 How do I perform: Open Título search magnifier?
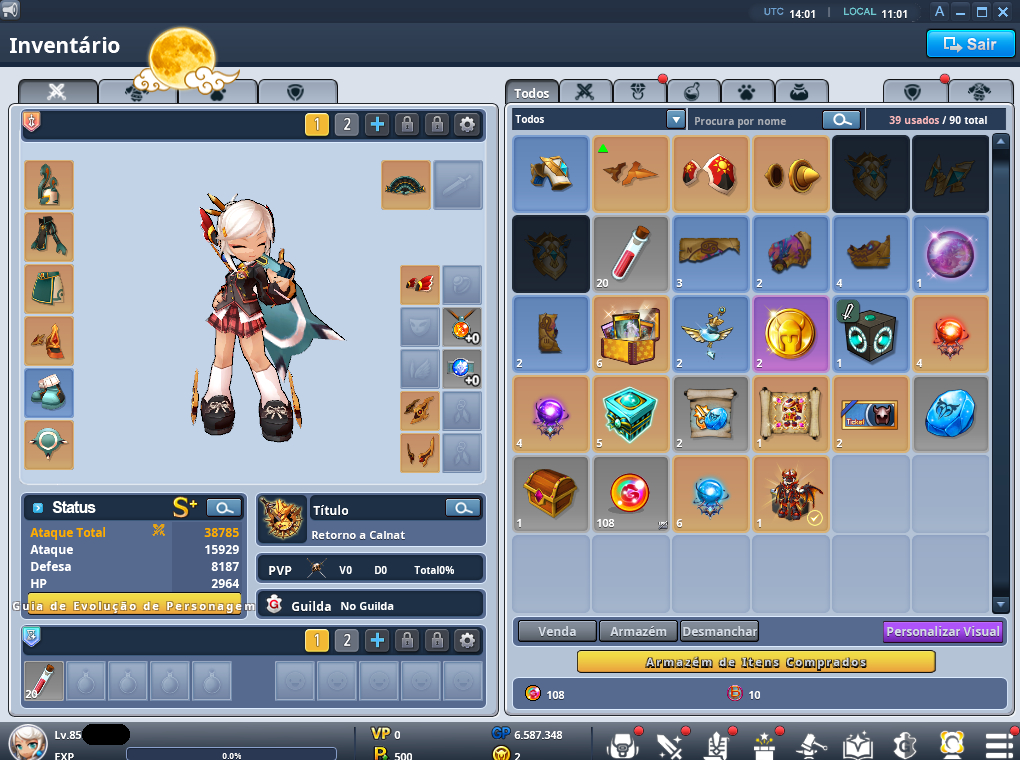click(463, 508)
